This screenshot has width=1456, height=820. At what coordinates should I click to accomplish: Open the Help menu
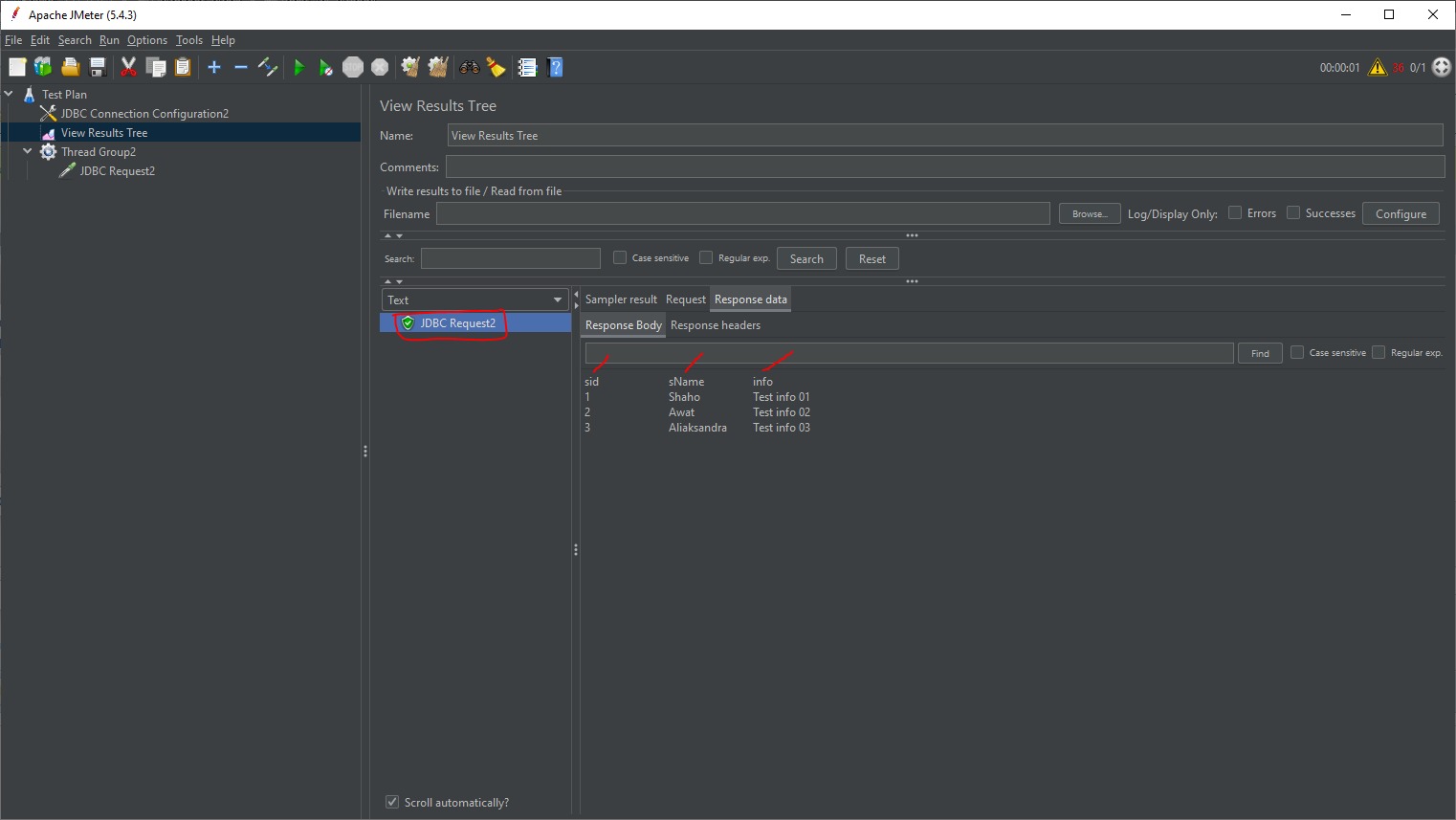[223, 40]
